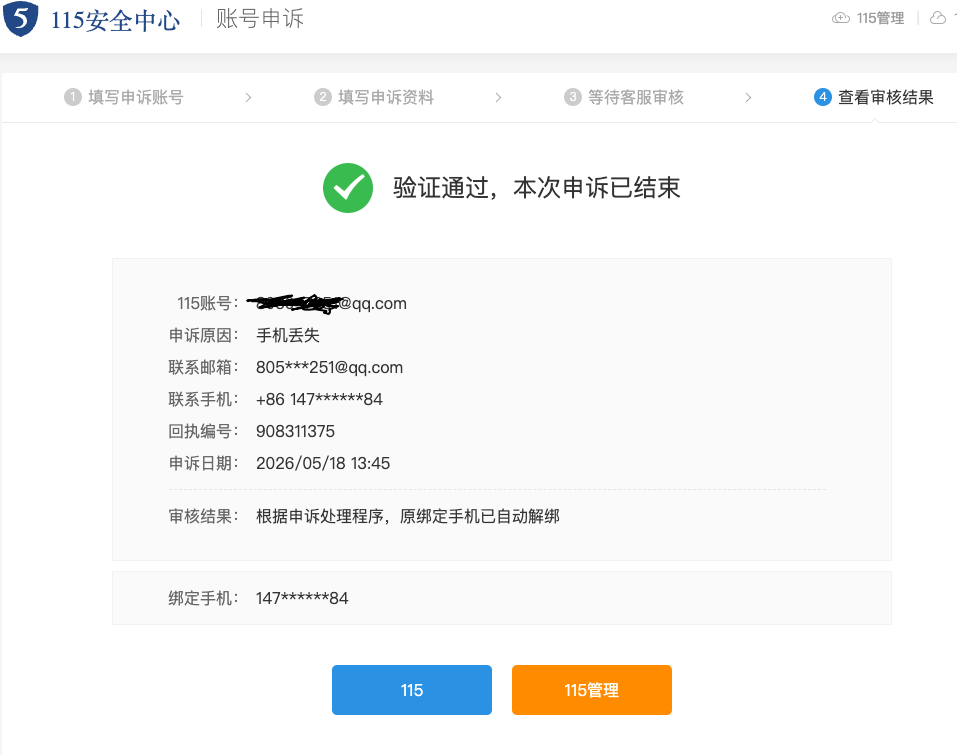This screenshot has height=755, width=957.
Task: Click review result text 原绑定手机已自动解绑
Action: (x=480, y=517)
